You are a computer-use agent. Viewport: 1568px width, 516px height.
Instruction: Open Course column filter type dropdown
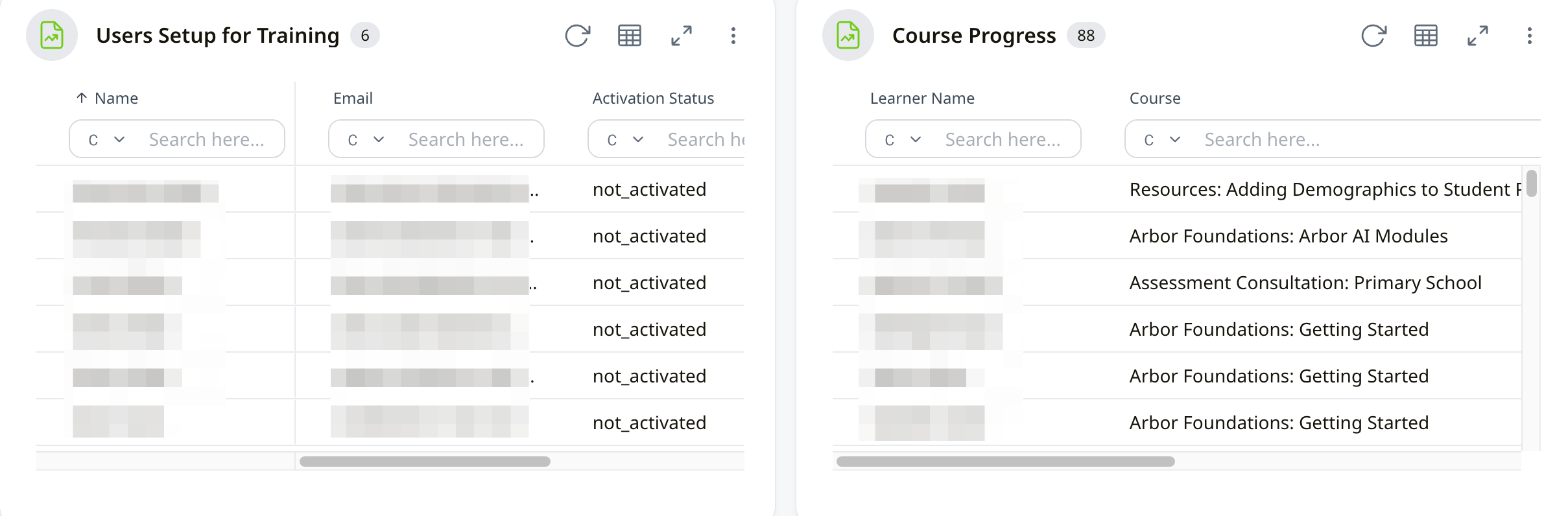[x=1162, y=139]
